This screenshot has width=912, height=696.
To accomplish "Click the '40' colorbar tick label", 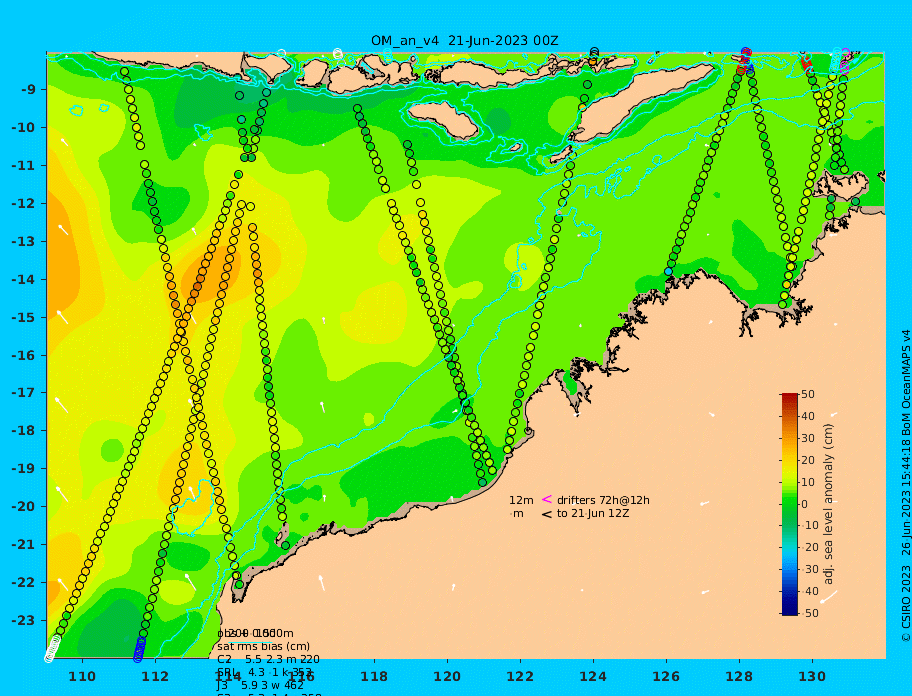I will click(808, 416).
